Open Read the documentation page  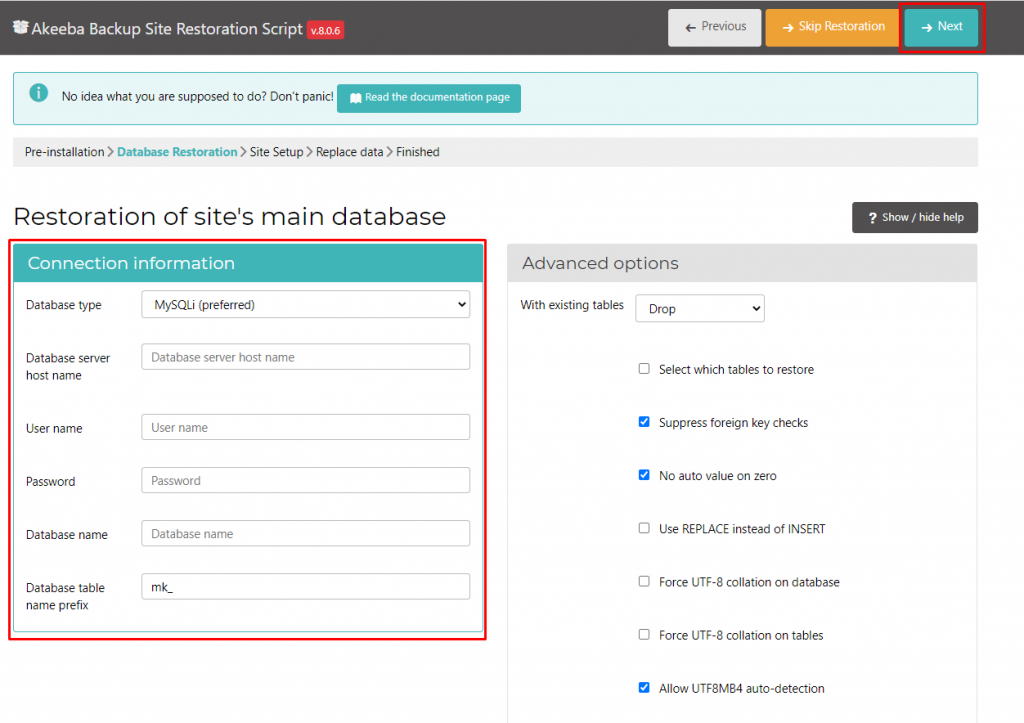point(428,98)
